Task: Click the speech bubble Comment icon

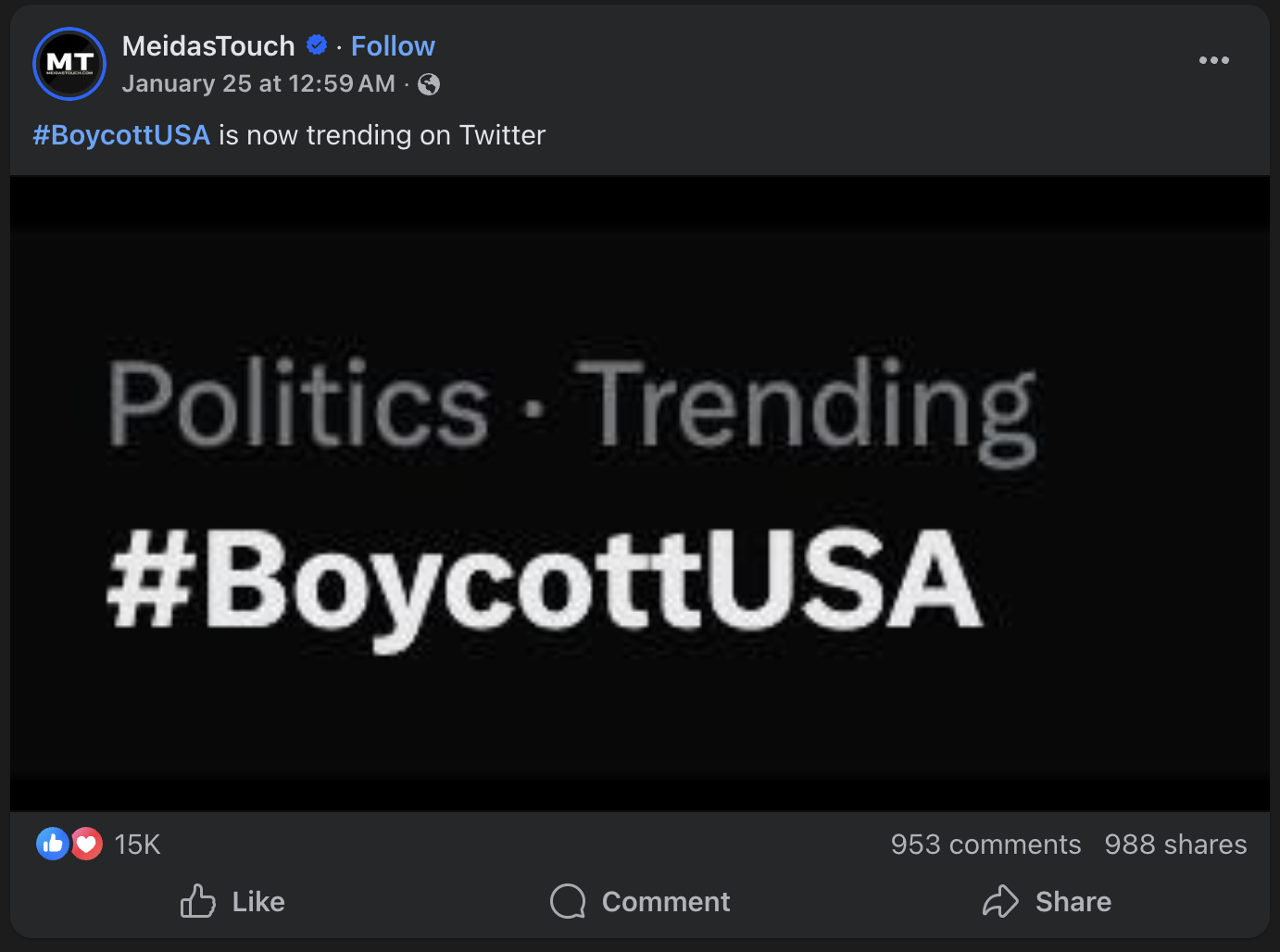Action: [x=568, y=901]
